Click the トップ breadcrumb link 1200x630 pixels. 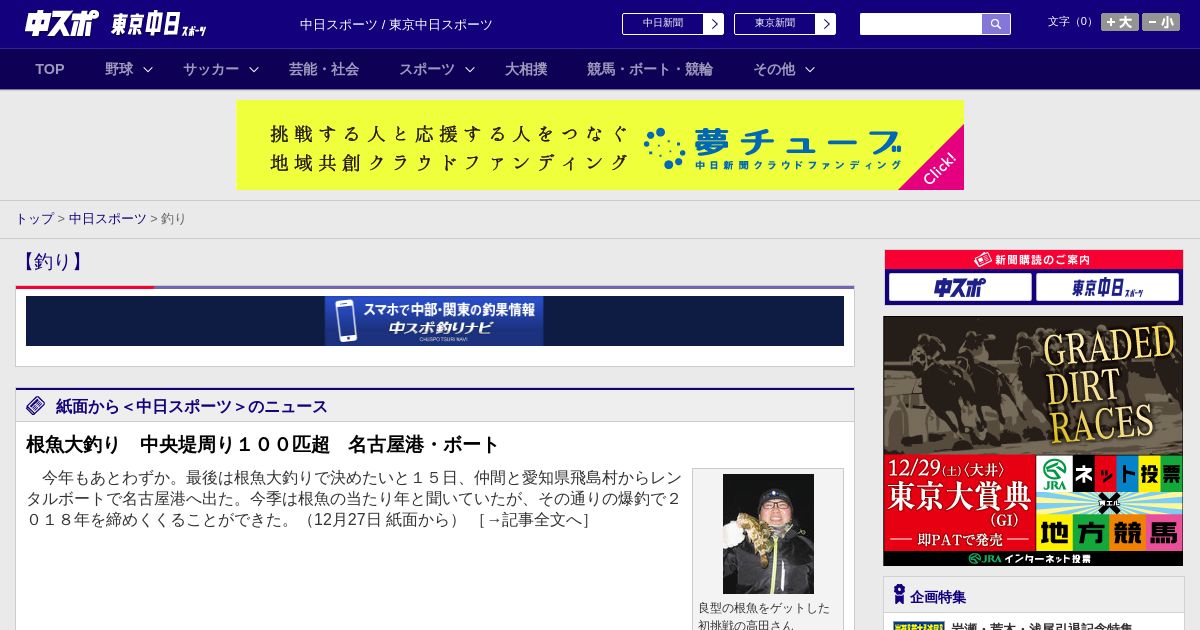pos(34,218)
